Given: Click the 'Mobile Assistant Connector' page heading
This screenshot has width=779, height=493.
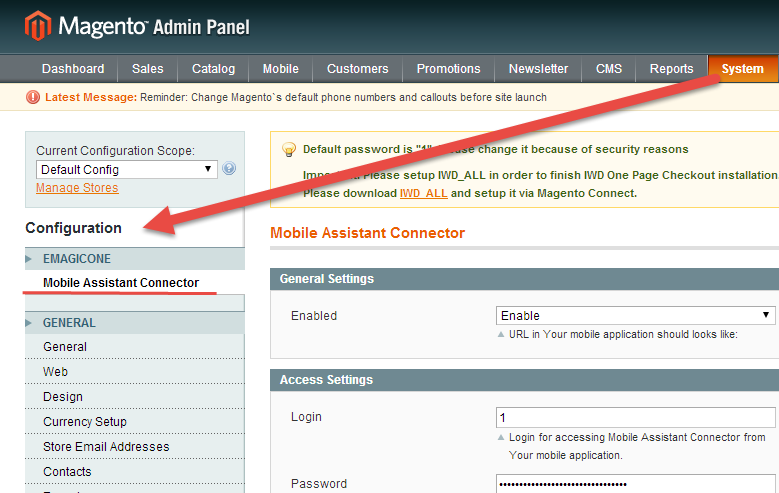Looking at the screenshot, I should pyautogui.click(x=367, y=233).
